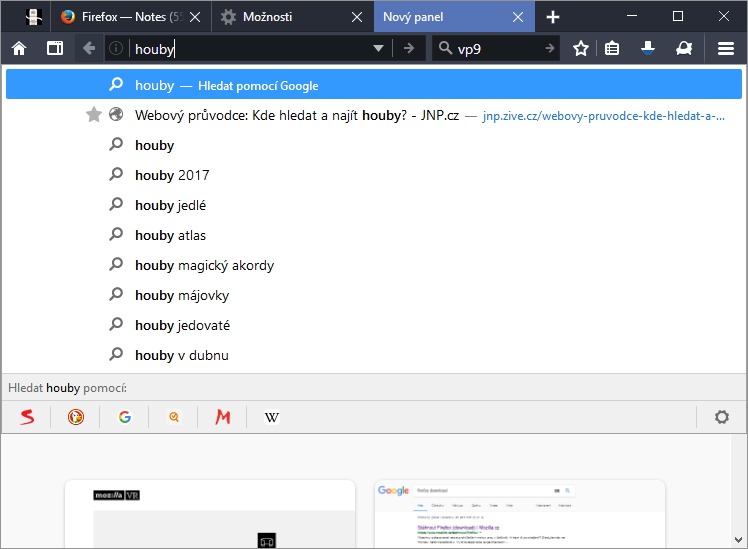Choose 'houby atlas' suggestion
The image size is (748, 549).
(374, 235)
